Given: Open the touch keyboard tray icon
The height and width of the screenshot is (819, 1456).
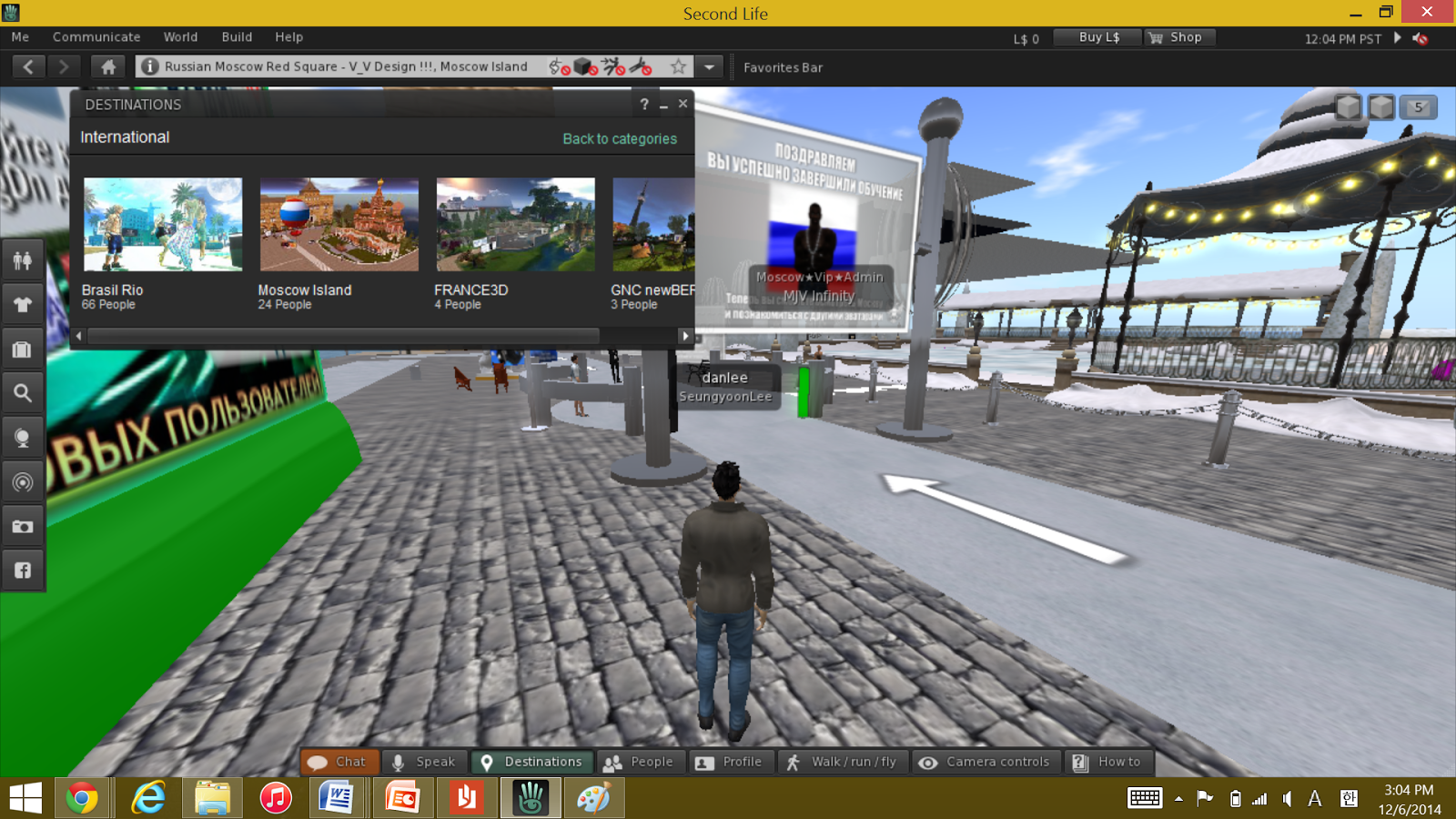Looking at the screenshot, I should 1145,798.
